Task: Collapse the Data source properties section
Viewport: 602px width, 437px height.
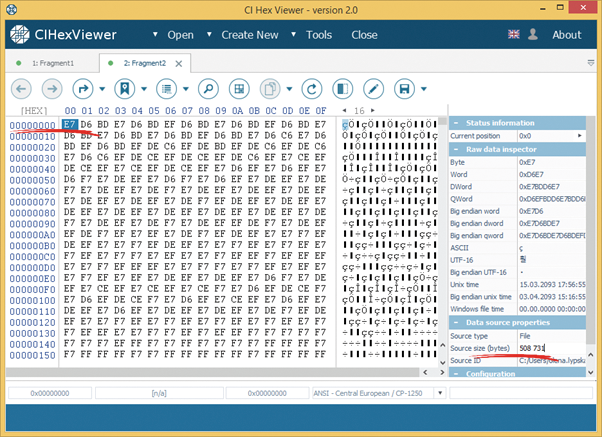Action: (x=456, y=323)
